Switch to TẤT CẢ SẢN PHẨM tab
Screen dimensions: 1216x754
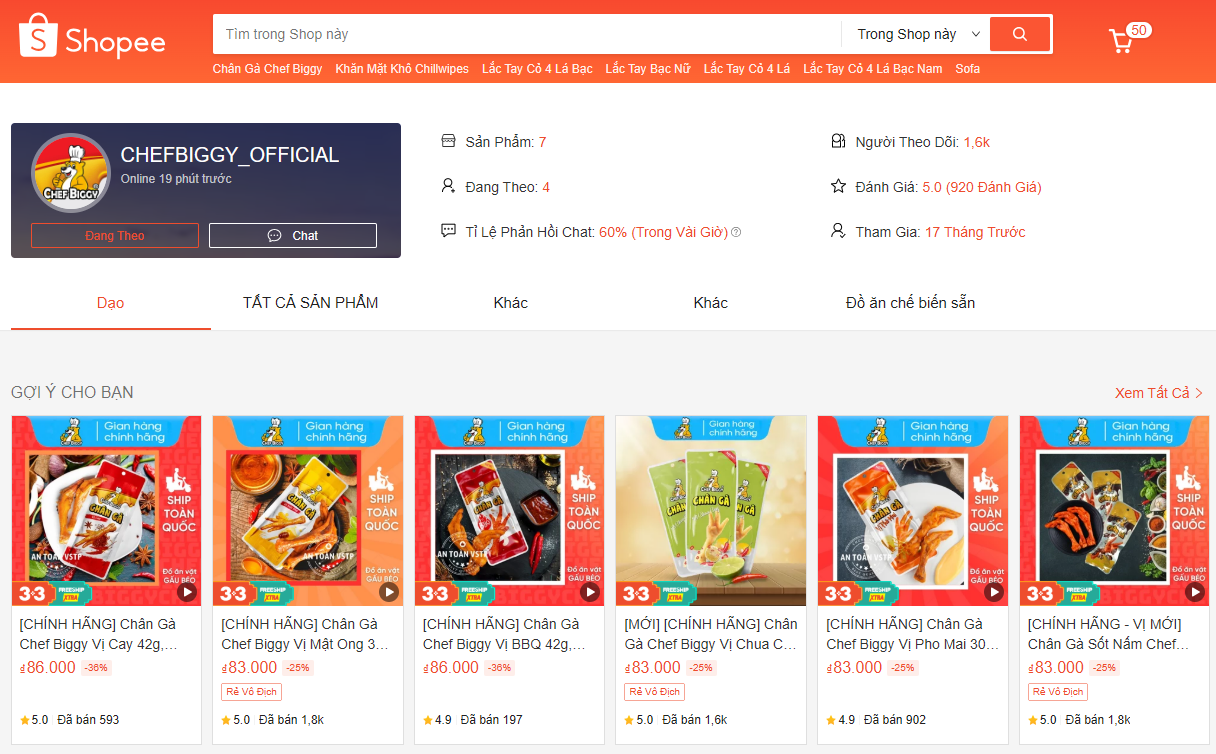pyautogui.click(x=310, y=302)
